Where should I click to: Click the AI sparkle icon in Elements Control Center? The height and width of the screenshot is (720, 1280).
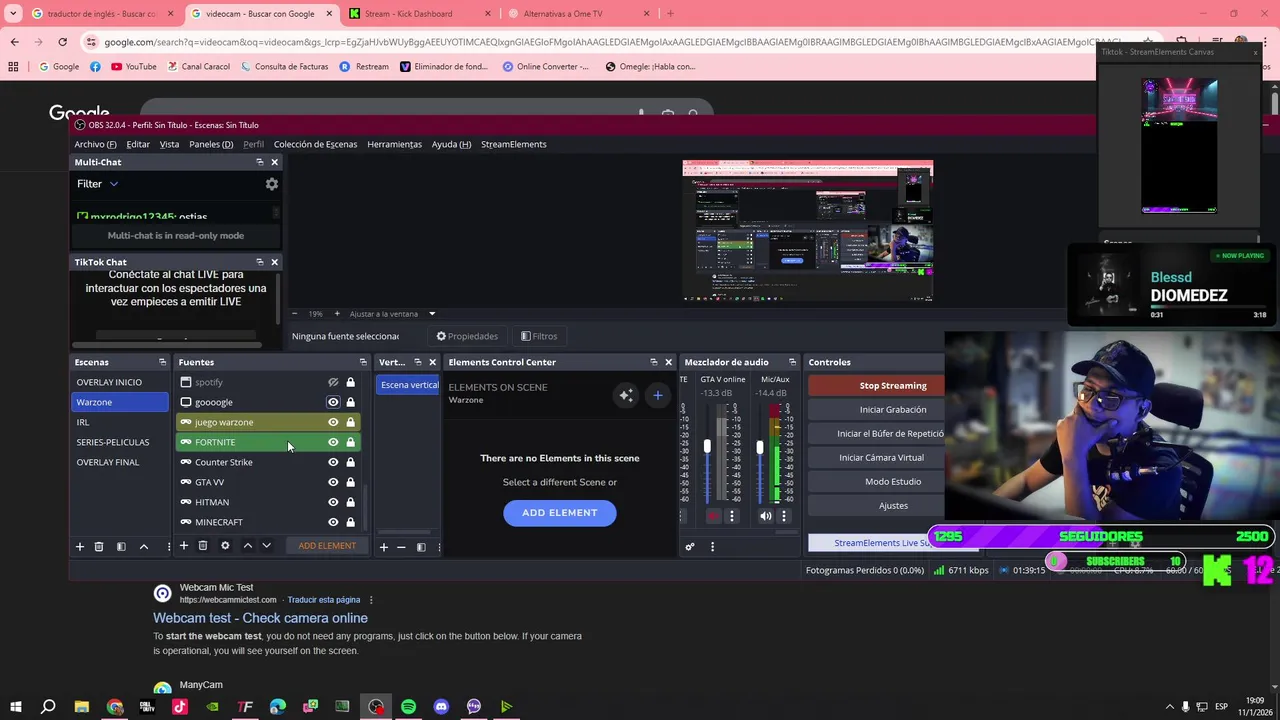pos(626,395)
